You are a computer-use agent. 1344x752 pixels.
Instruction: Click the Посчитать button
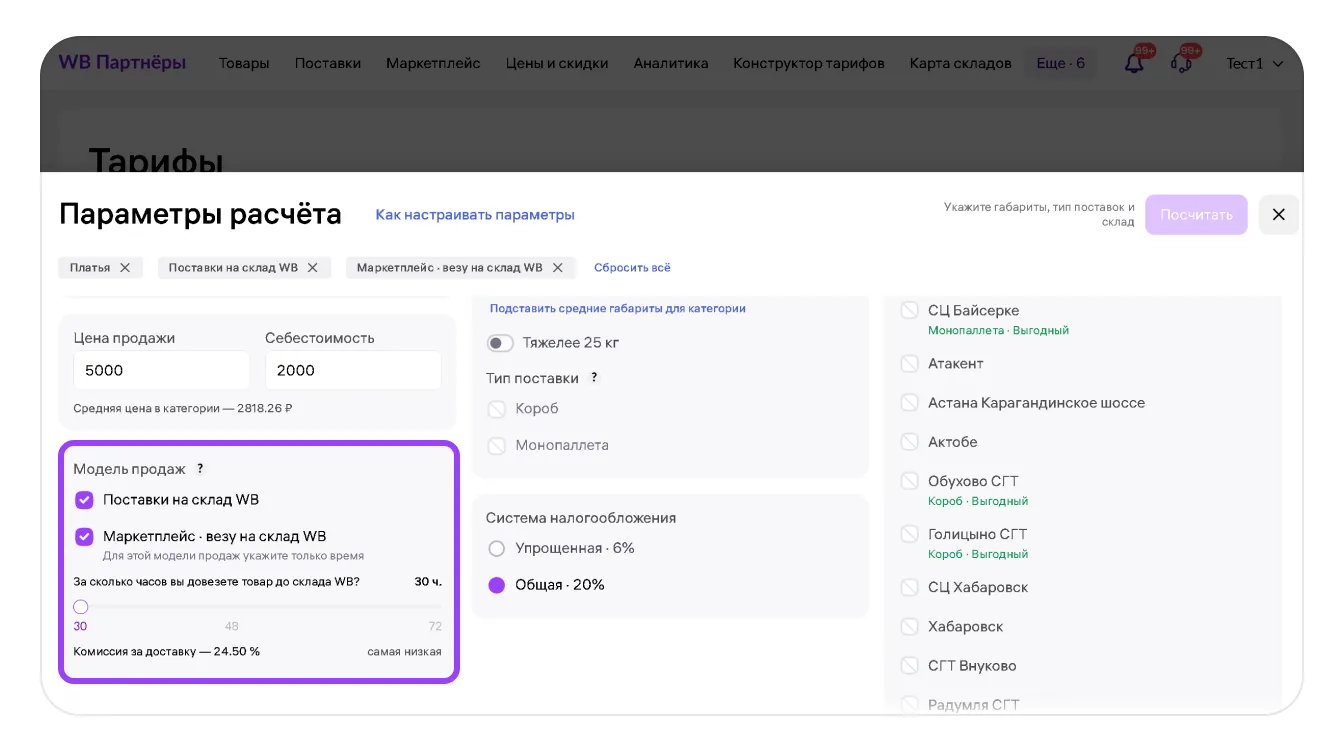tap(1196, 214)
